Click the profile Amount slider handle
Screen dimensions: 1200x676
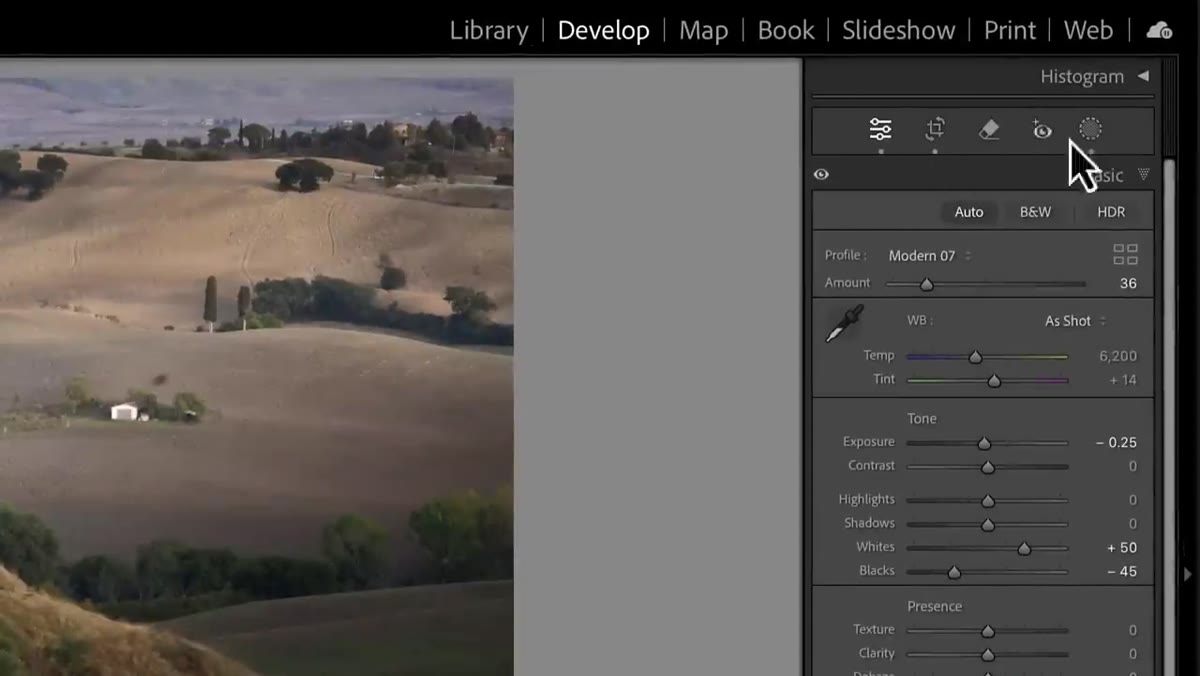point(926,284)
